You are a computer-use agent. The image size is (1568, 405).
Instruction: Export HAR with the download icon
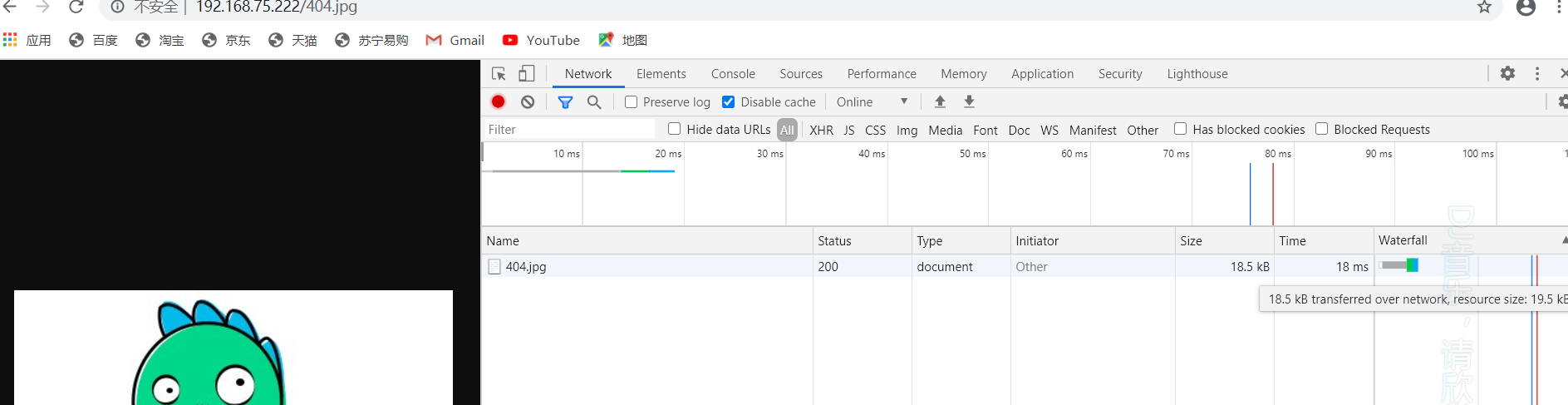969,101
